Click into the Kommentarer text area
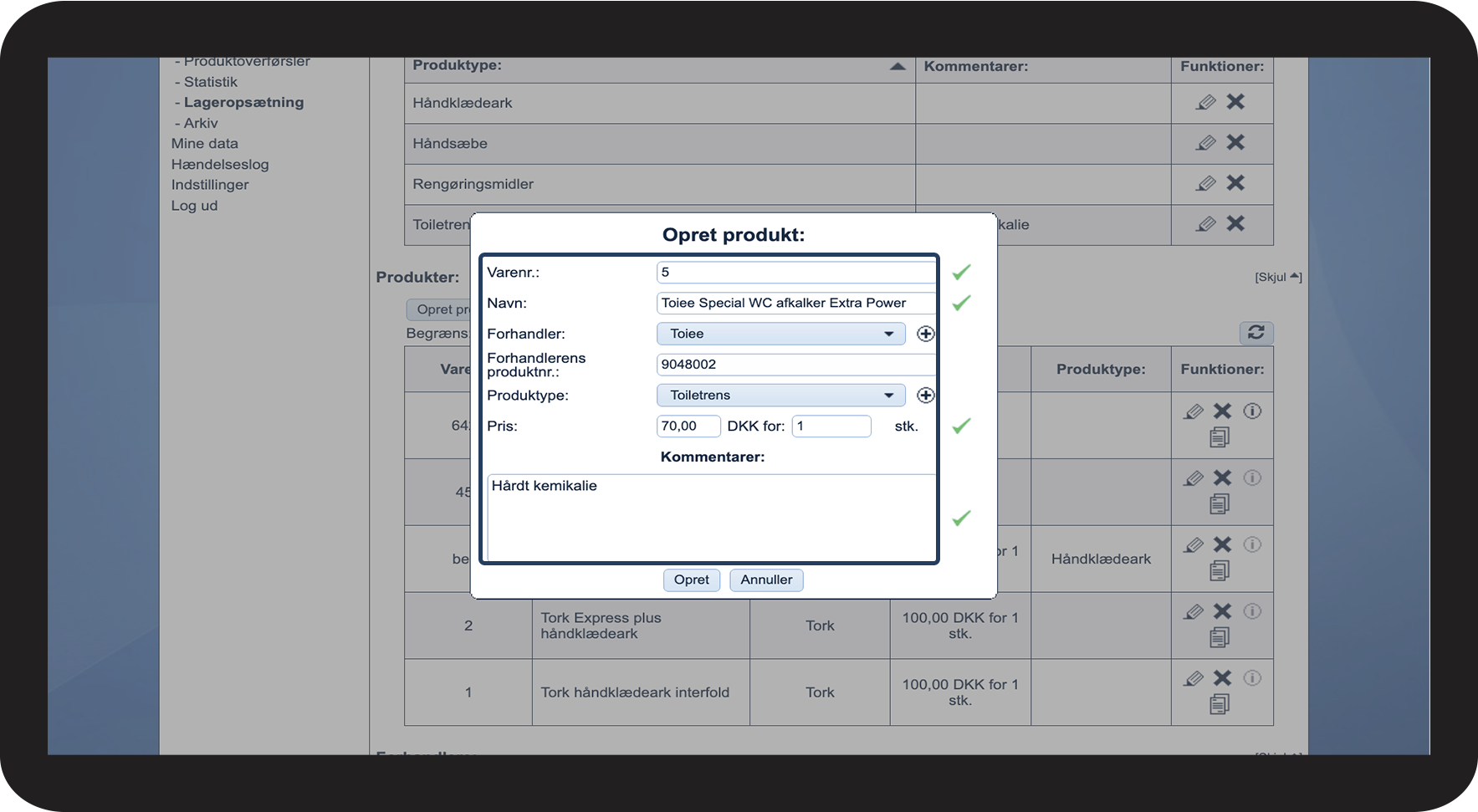Viewport: 1478px width, 812px height. pos(711,518)
